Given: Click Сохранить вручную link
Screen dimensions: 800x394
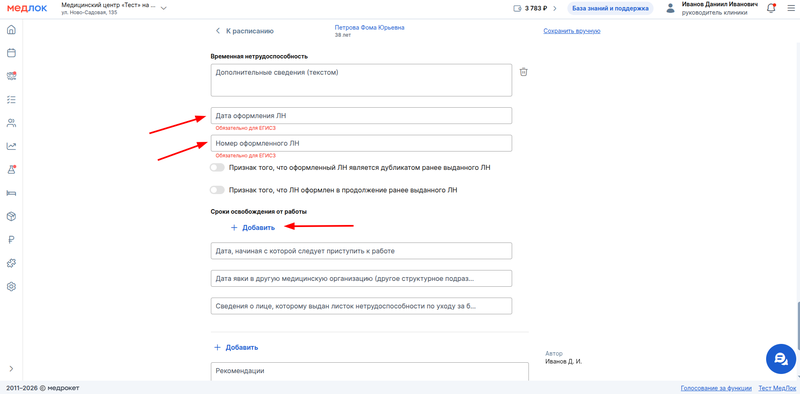Looking at the screenshot, I should coord(571,31).
